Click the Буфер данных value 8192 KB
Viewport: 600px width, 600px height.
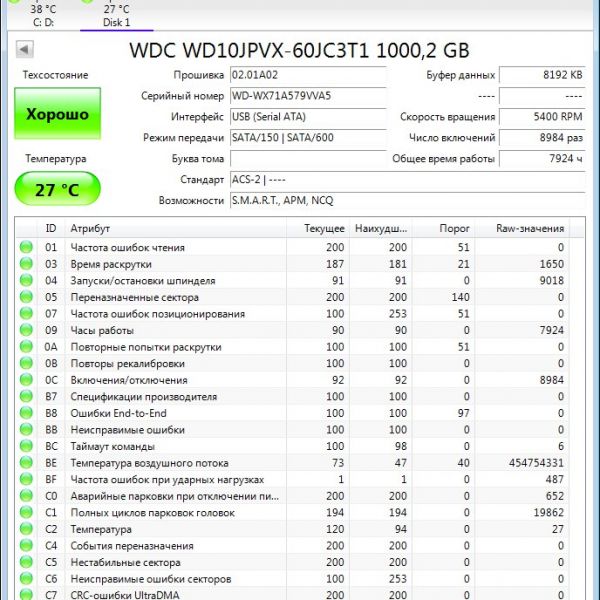[542, 75]
